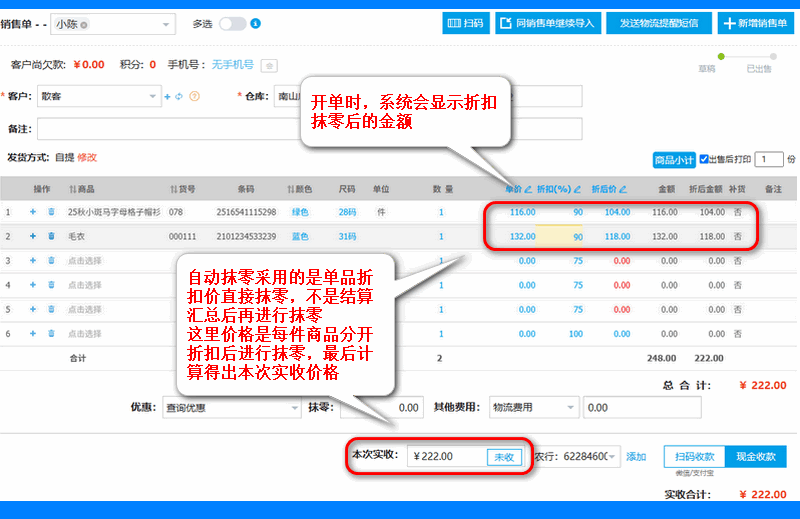Click the 本次实收 amount field
The height and width of the screenshot is (519, 800).
447,456
